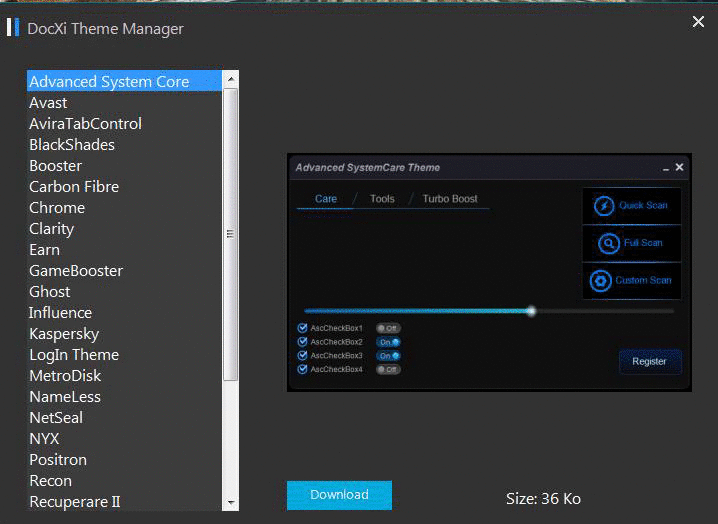Select the Booster theme
The width and height of the screenshot is (718, 524).
[125, 166]
